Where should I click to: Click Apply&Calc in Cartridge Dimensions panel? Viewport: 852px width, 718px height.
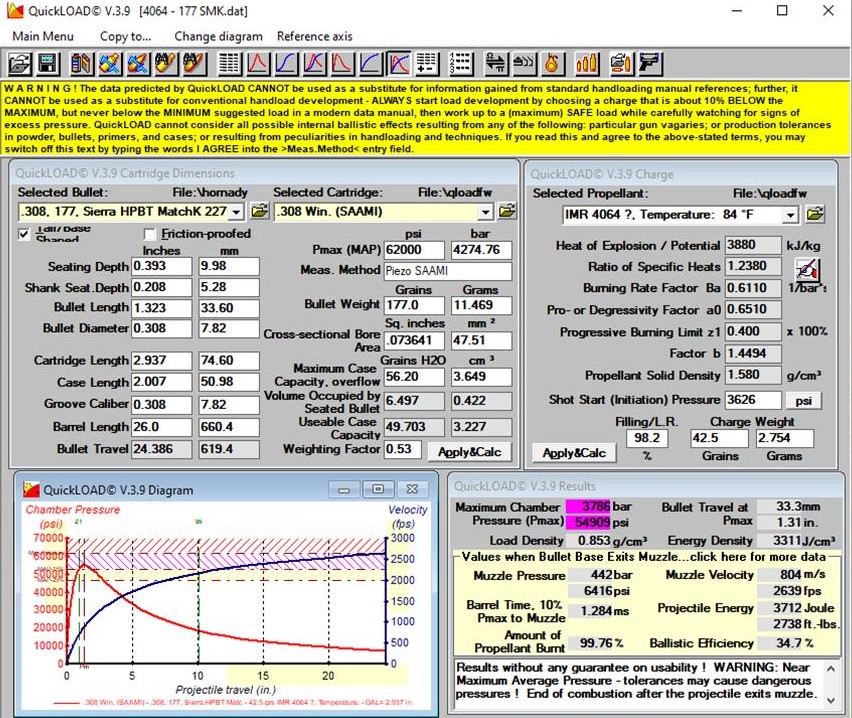tap(469, 452)
